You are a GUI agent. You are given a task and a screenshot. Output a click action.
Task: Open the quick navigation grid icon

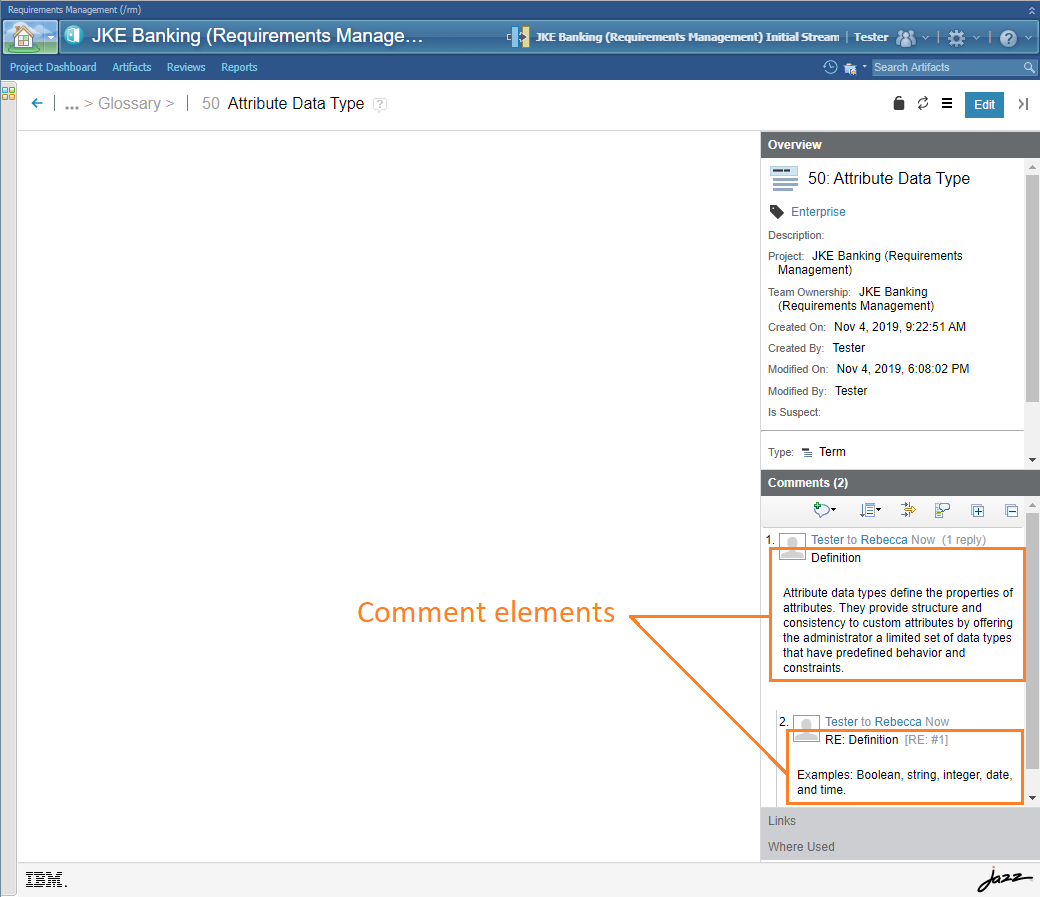coord(8,94)
